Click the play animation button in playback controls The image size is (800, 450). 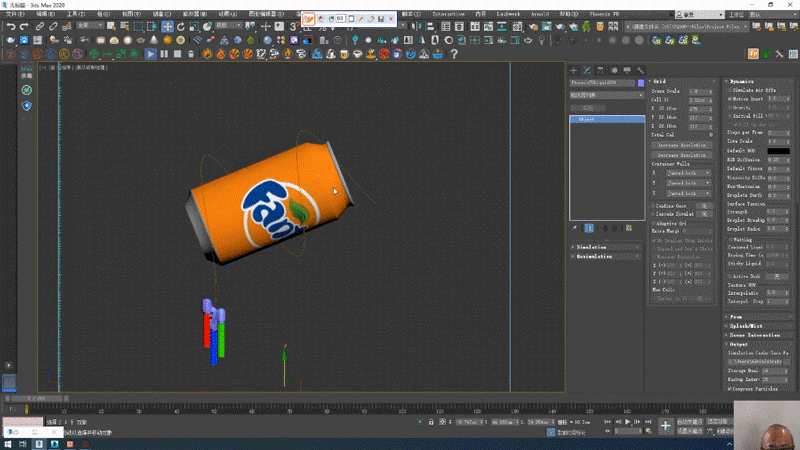tap(628, 422)
